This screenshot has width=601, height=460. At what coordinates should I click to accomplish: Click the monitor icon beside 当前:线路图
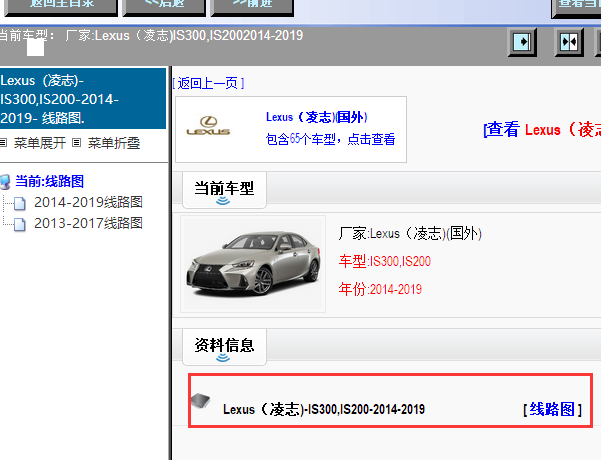pyautogui.click(x=5, y=182)
